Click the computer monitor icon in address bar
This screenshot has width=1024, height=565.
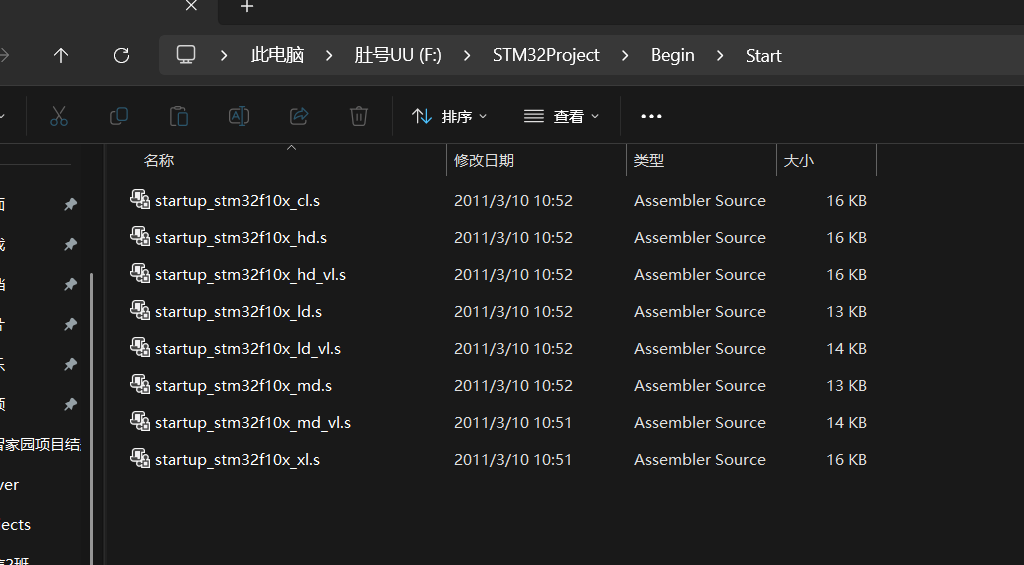pyautogui.click(x=186, y=55)
